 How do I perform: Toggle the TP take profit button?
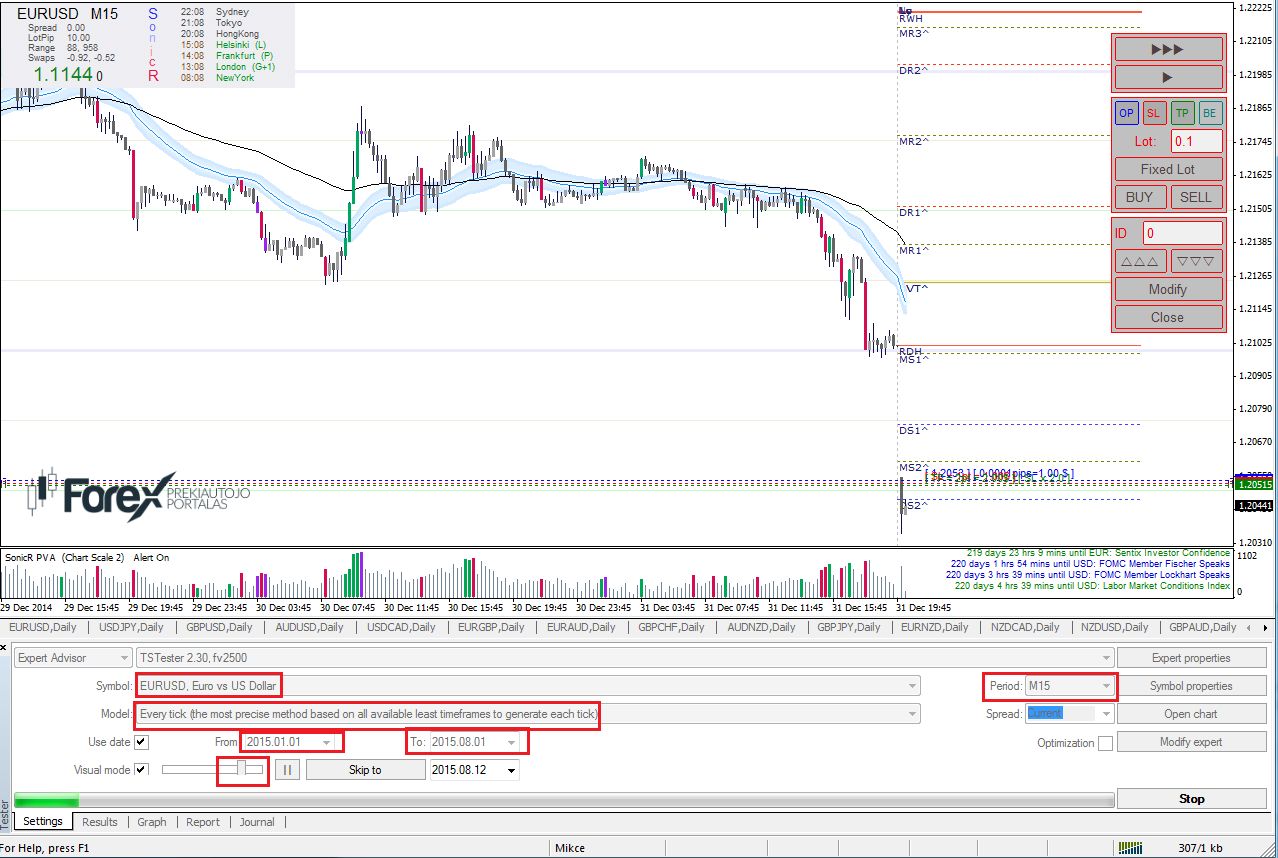pyautogui.click(x=1182, y=113)
